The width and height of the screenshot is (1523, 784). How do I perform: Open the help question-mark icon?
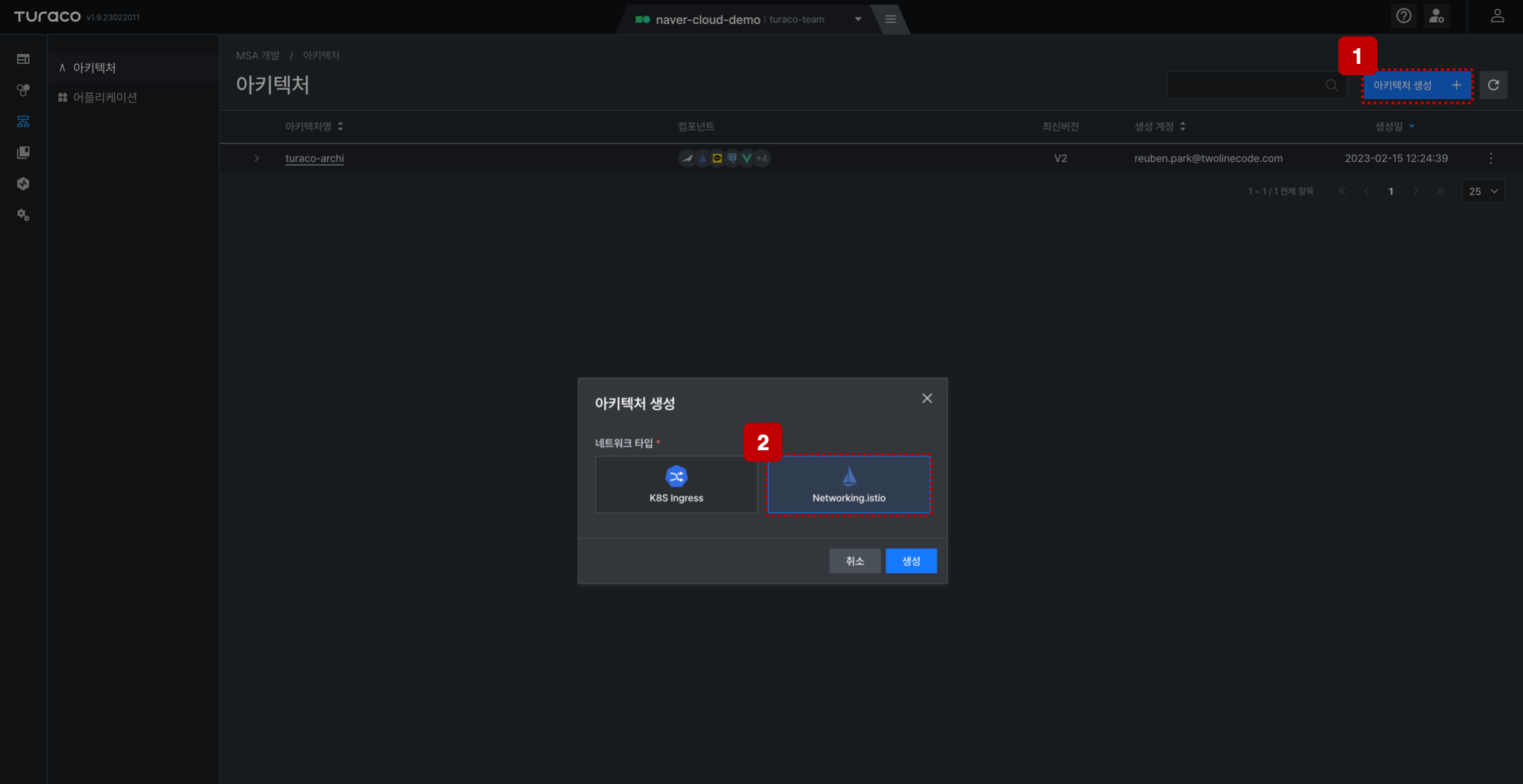(x=1404, y=16)
